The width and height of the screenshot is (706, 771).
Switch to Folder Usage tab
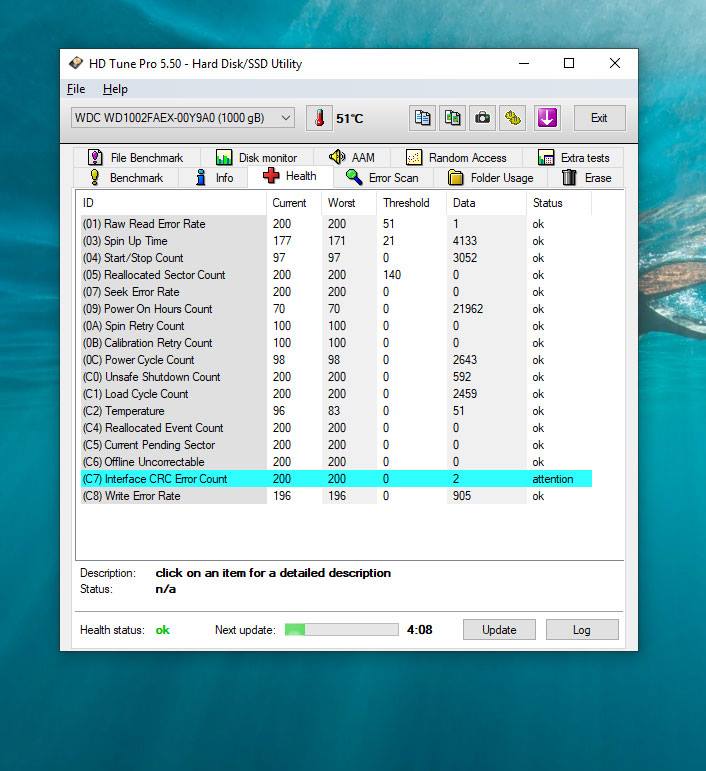(491, 178)
